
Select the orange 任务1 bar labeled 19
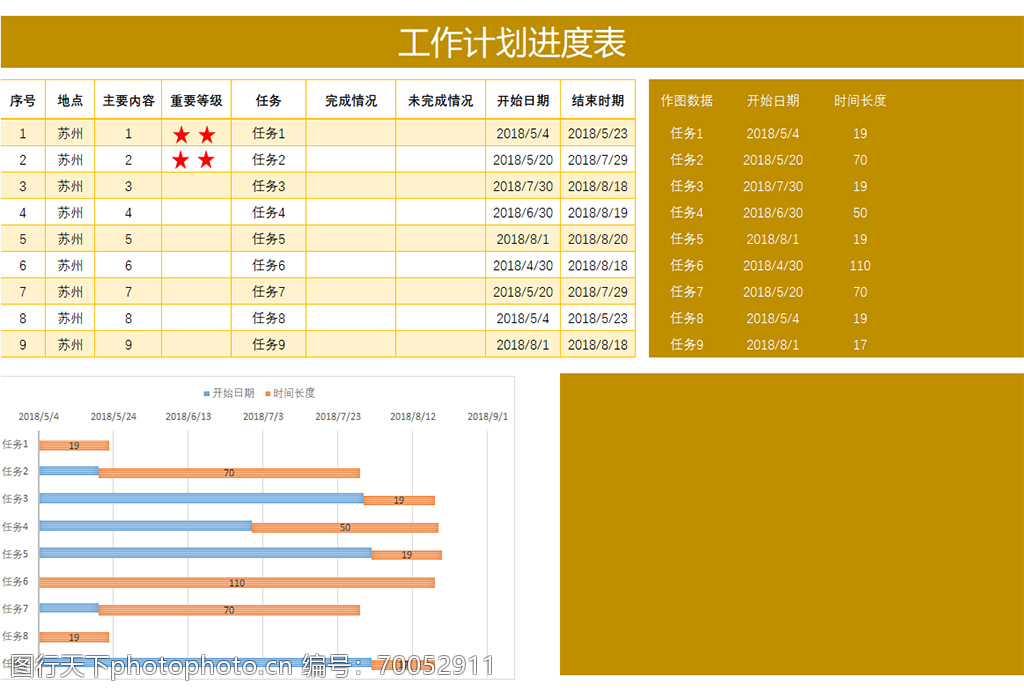(x=74, y=445)
